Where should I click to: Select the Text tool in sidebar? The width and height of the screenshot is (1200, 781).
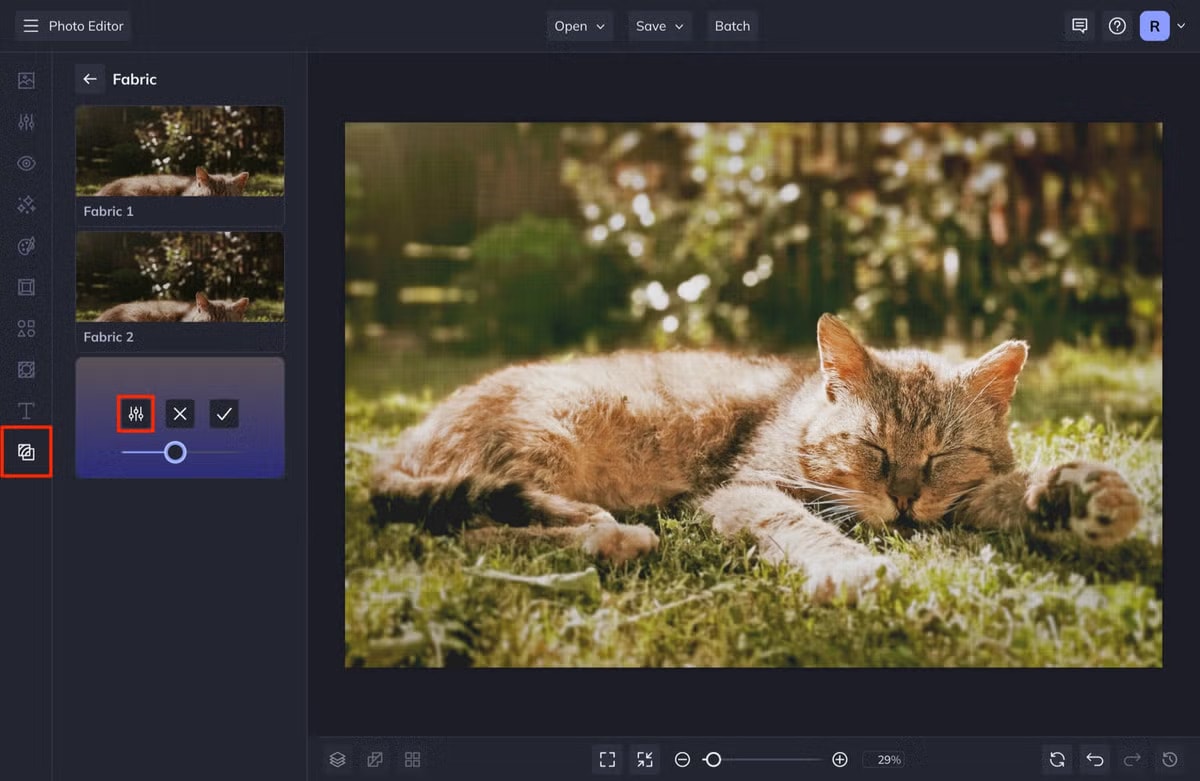point(26,411)
